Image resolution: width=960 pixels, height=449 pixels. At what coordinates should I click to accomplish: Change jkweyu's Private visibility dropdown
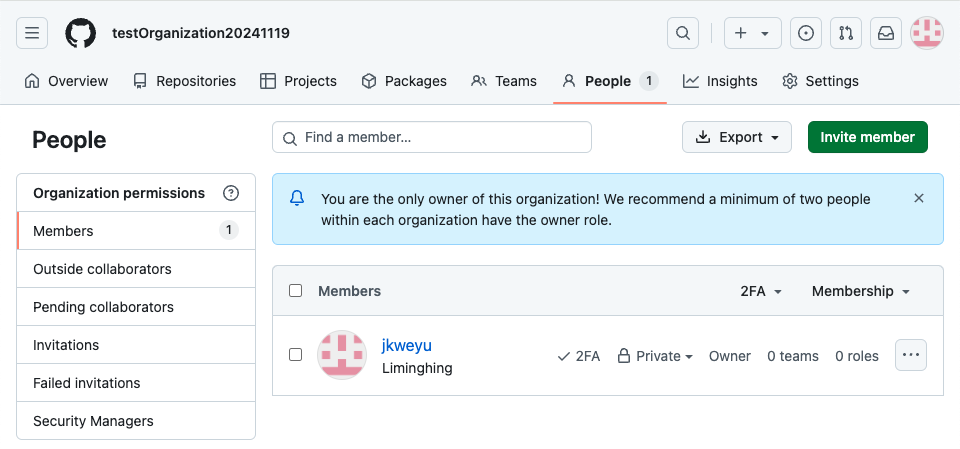(655, 356)
